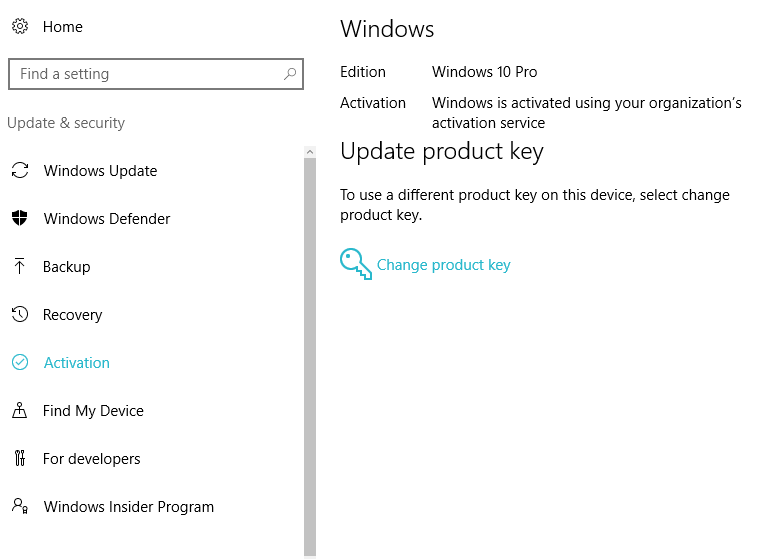Screen dimensions: 775x559
Task: Select the For developers page
Action: click(92, 459)
